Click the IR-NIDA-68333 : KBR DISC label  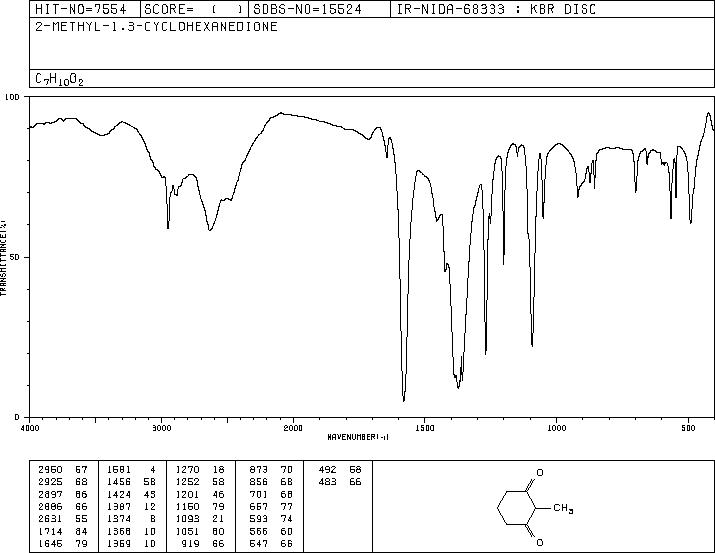point(496,9)
